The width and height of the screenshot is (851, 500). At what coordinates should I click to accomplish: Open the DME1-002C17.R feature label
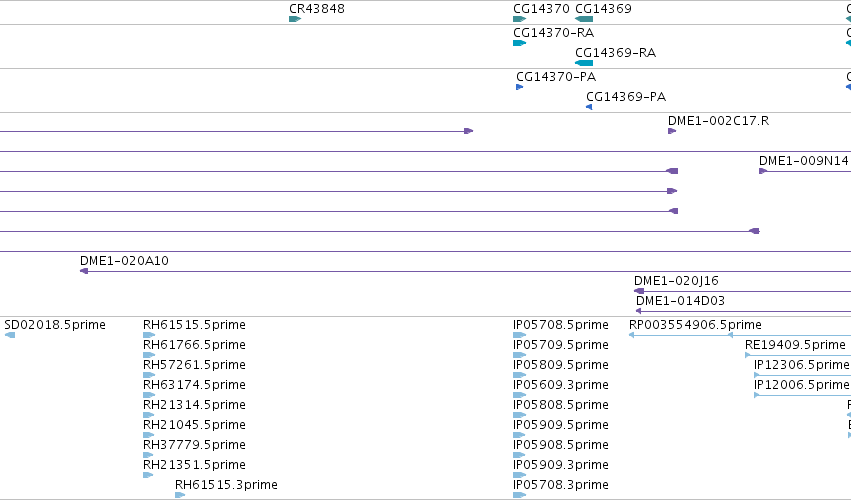pyautogui.click(x=718, y=121)
